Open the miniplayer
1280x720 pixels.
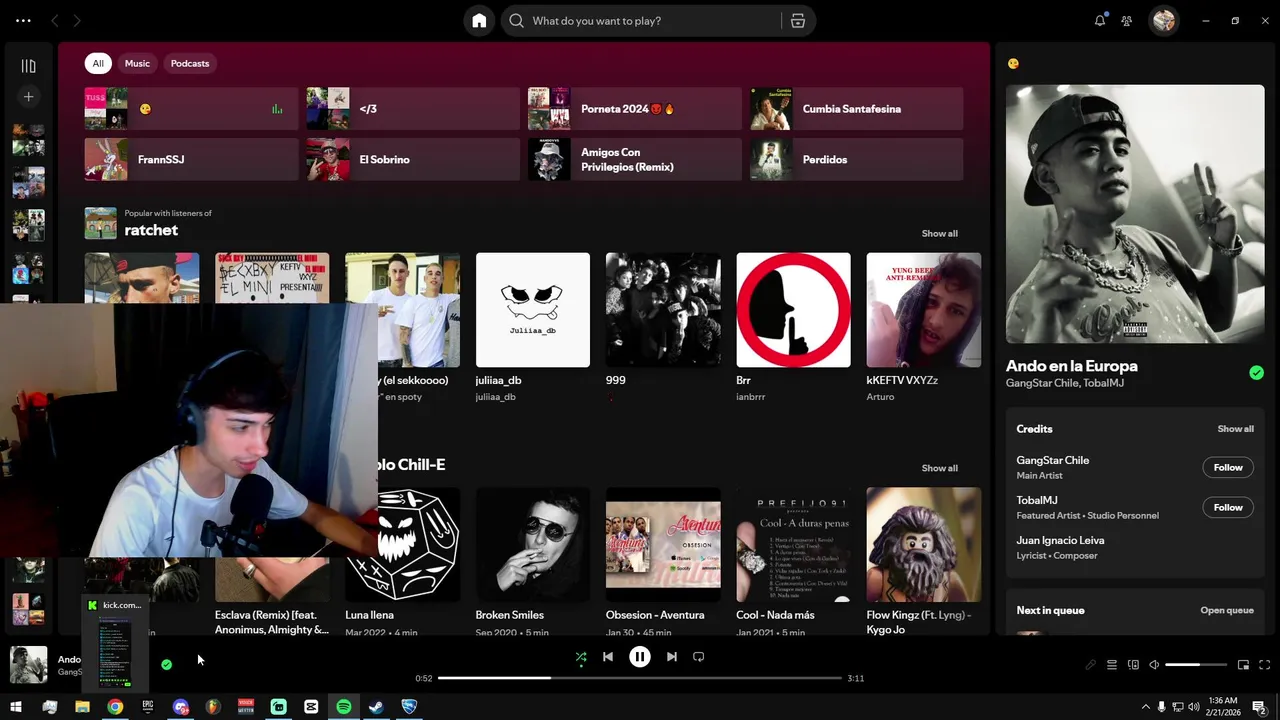(x=1244, y=665)
